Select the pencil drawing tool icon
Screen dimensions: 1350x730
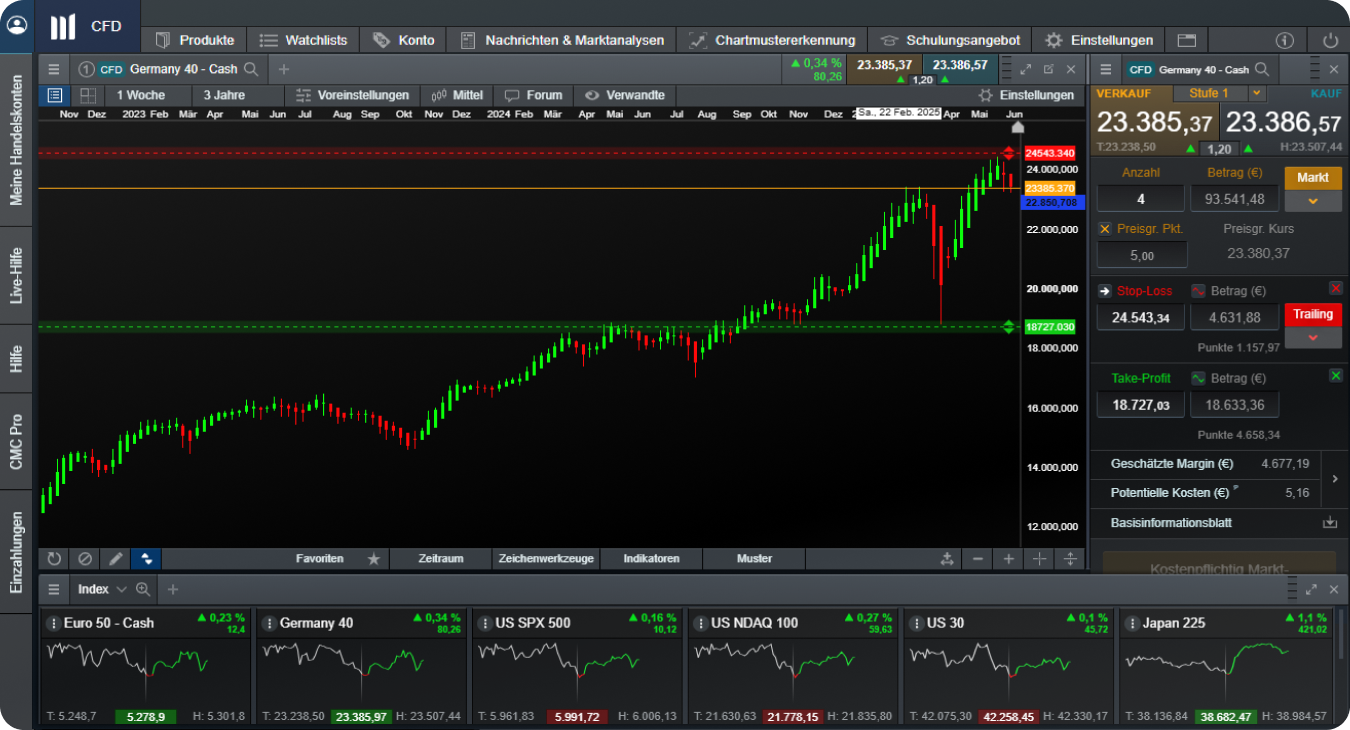pyautogui.click(x=116, y=559)
